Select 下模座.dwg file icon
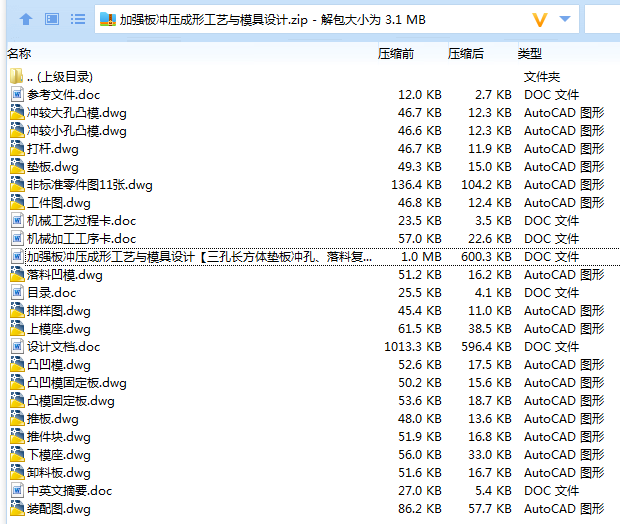Viewport: 620px width, 524px height. (17, 454)
